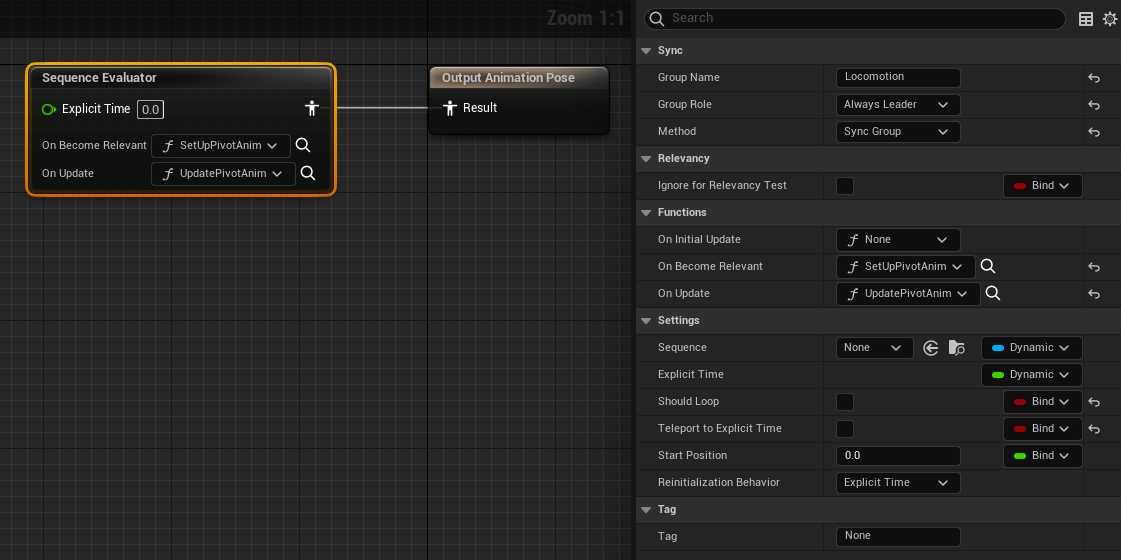Open the Group Role dropdown
This screenshot has width=1121, height=560.
click(x=897, y=105)
